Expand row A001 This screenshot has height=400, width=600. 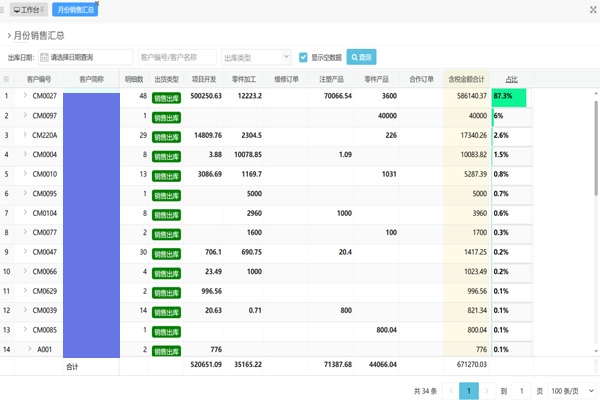tap(29, 348)
